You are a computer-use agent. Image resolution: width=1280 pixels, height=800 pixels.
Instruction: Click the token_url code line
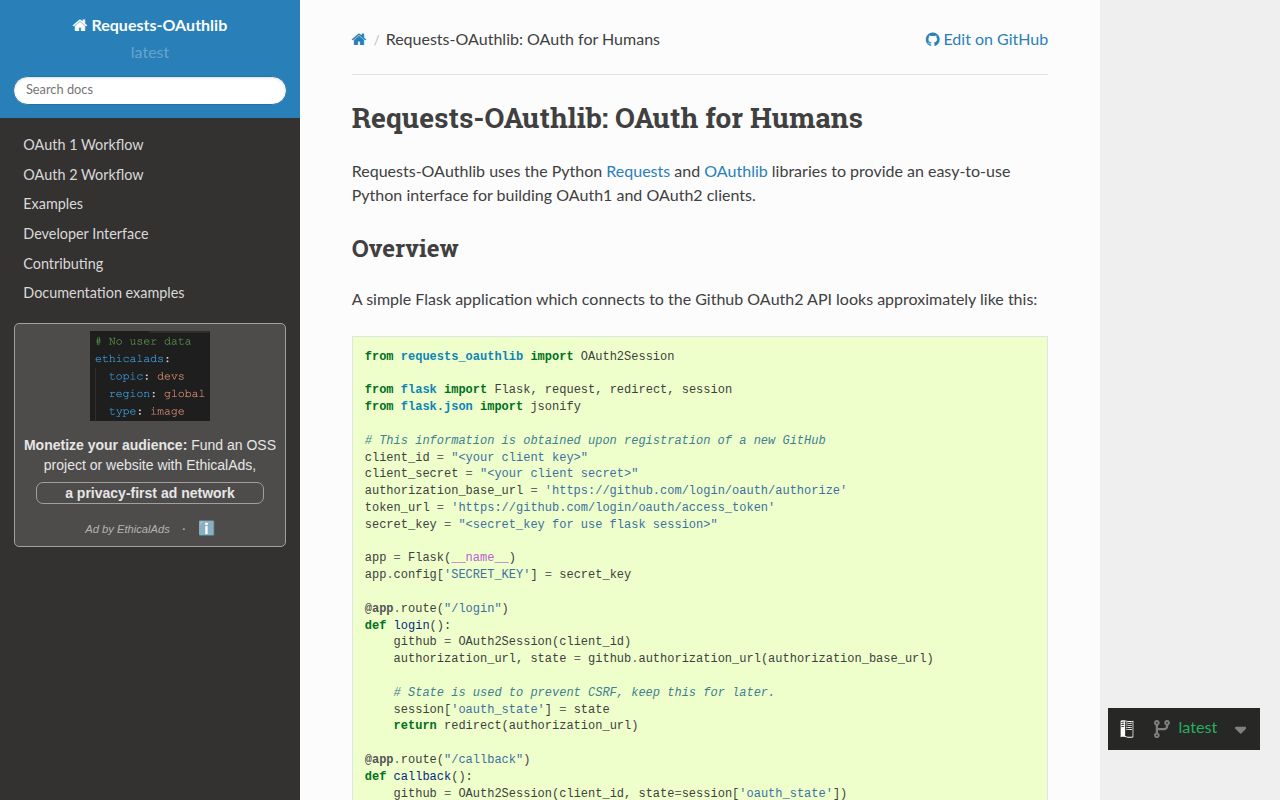click(x=570, y=507)
